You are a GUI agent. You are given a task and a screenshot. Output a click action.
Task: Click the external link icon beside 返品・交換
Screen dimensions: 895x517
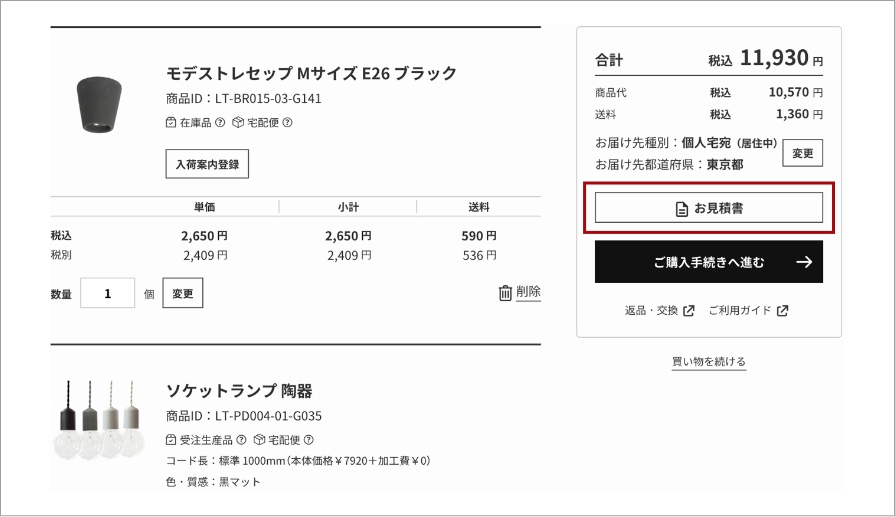click(689, 311)
